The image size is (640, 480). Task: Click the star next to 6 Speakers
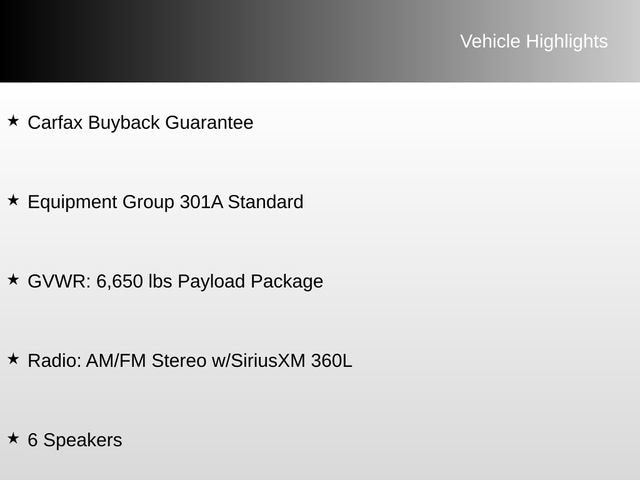[13, 438]
